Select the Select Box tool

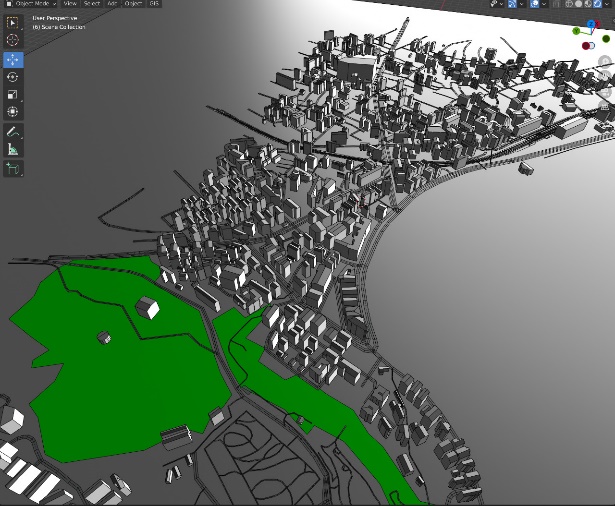coord(13,22)
